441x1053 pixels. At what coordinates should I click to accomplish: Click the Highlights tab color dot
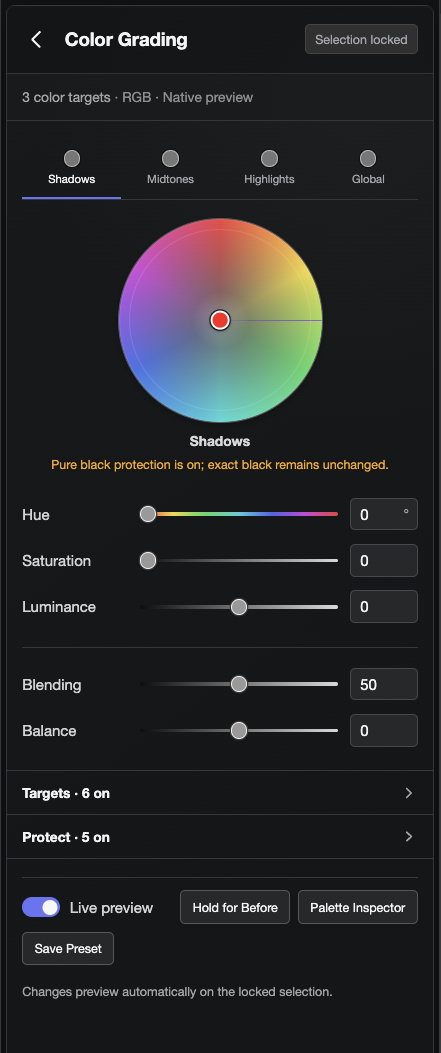point(269,158)
